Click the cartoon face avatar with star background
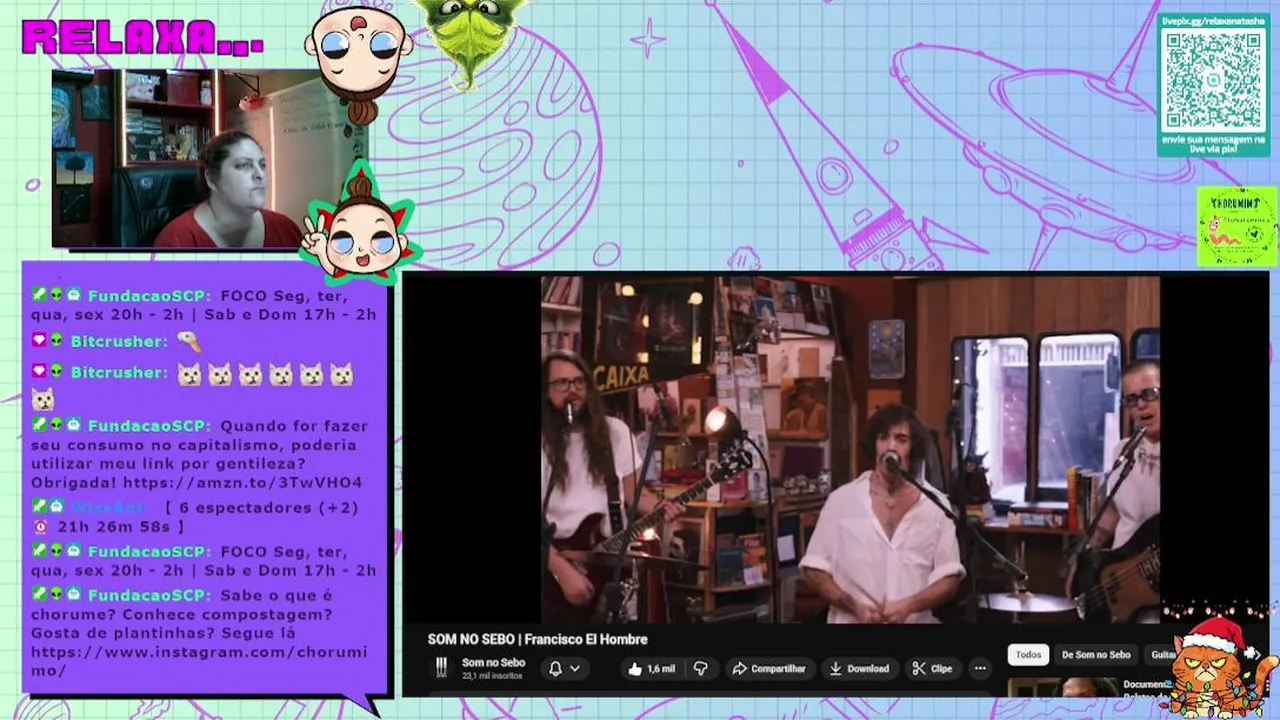Viewport: 1280px width, 720px height. (360, 226)
